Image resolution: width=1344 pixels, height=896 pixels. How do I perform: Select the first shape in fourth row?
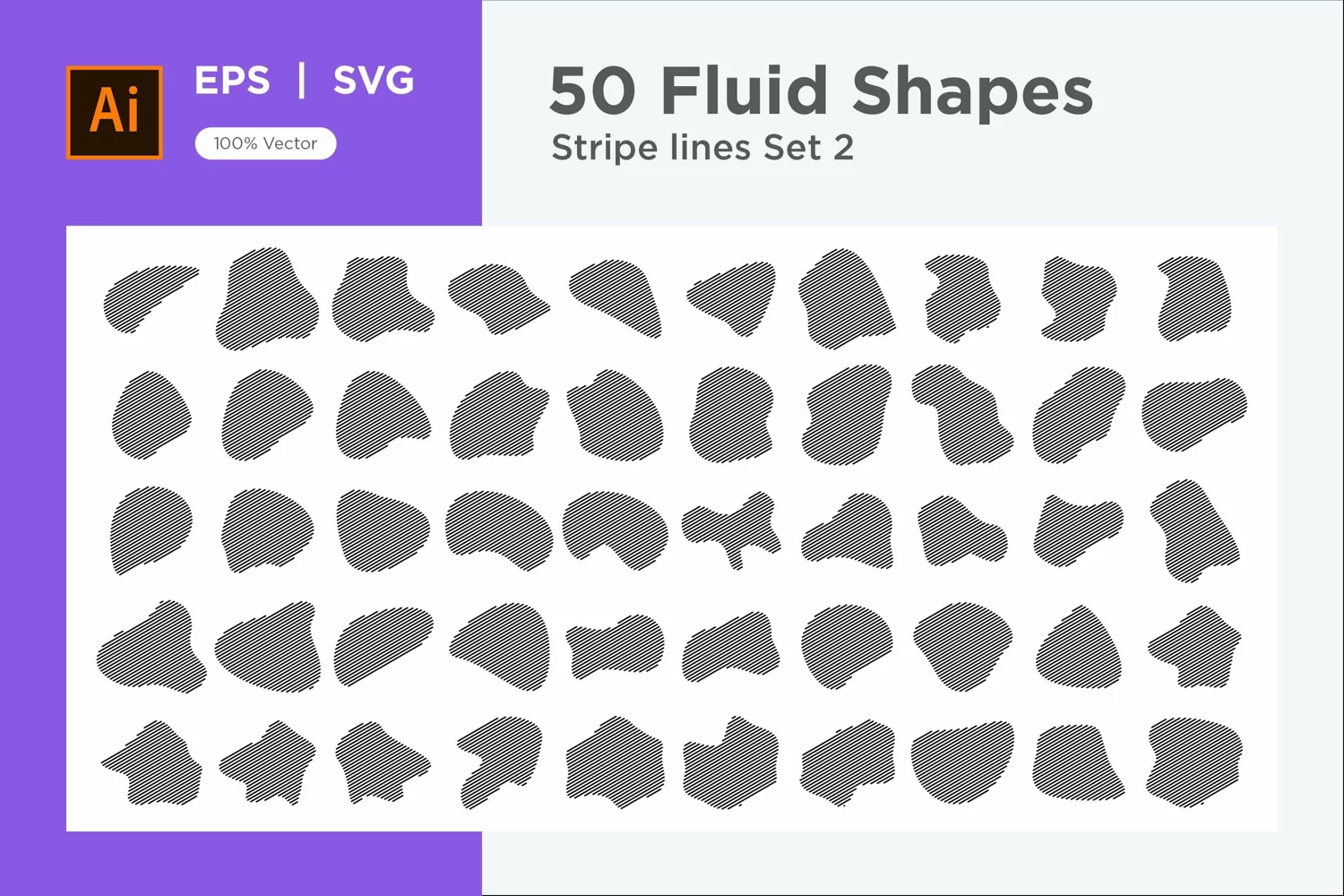tap(151, 647)
